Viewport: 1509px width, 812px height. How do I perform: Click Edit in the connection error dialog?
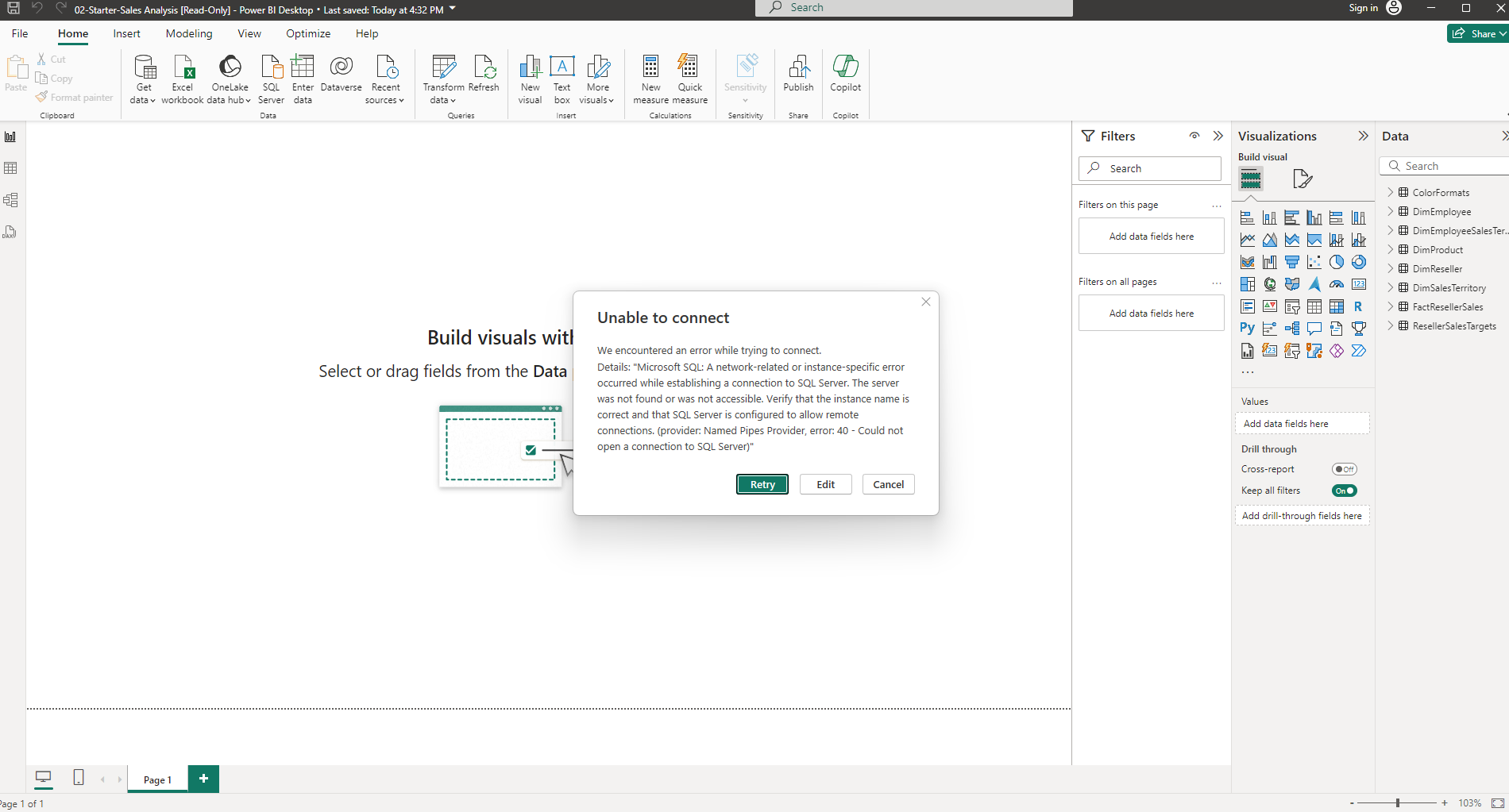click(x=826, y=484)
